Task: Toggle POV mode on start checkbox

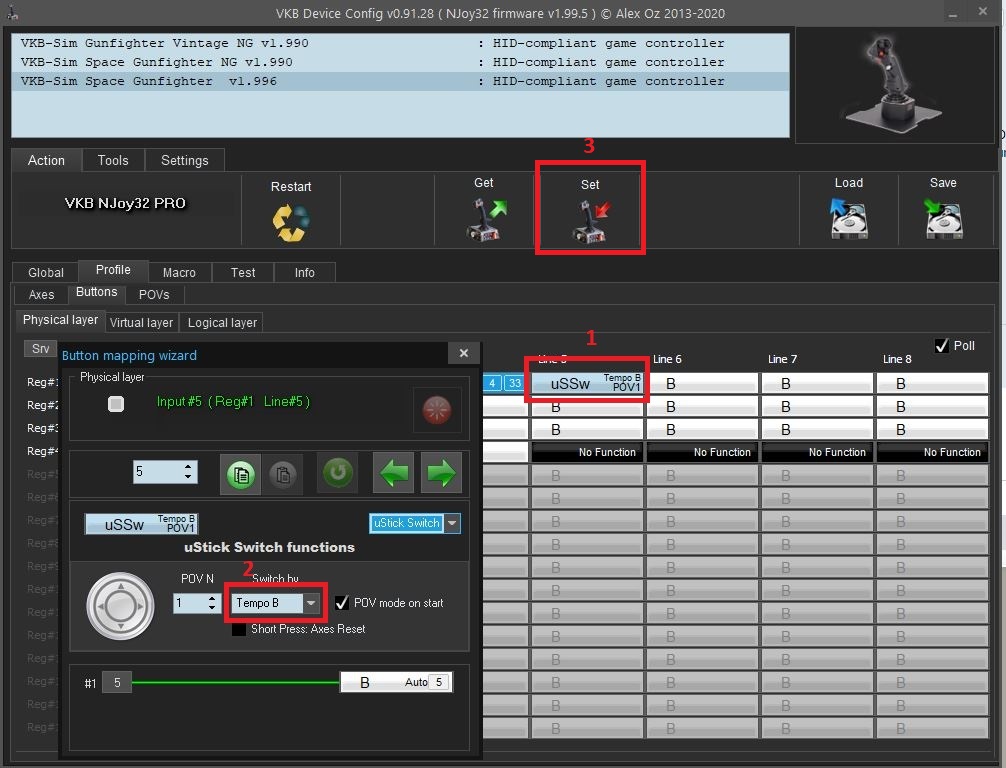Action: coord(342,602)
